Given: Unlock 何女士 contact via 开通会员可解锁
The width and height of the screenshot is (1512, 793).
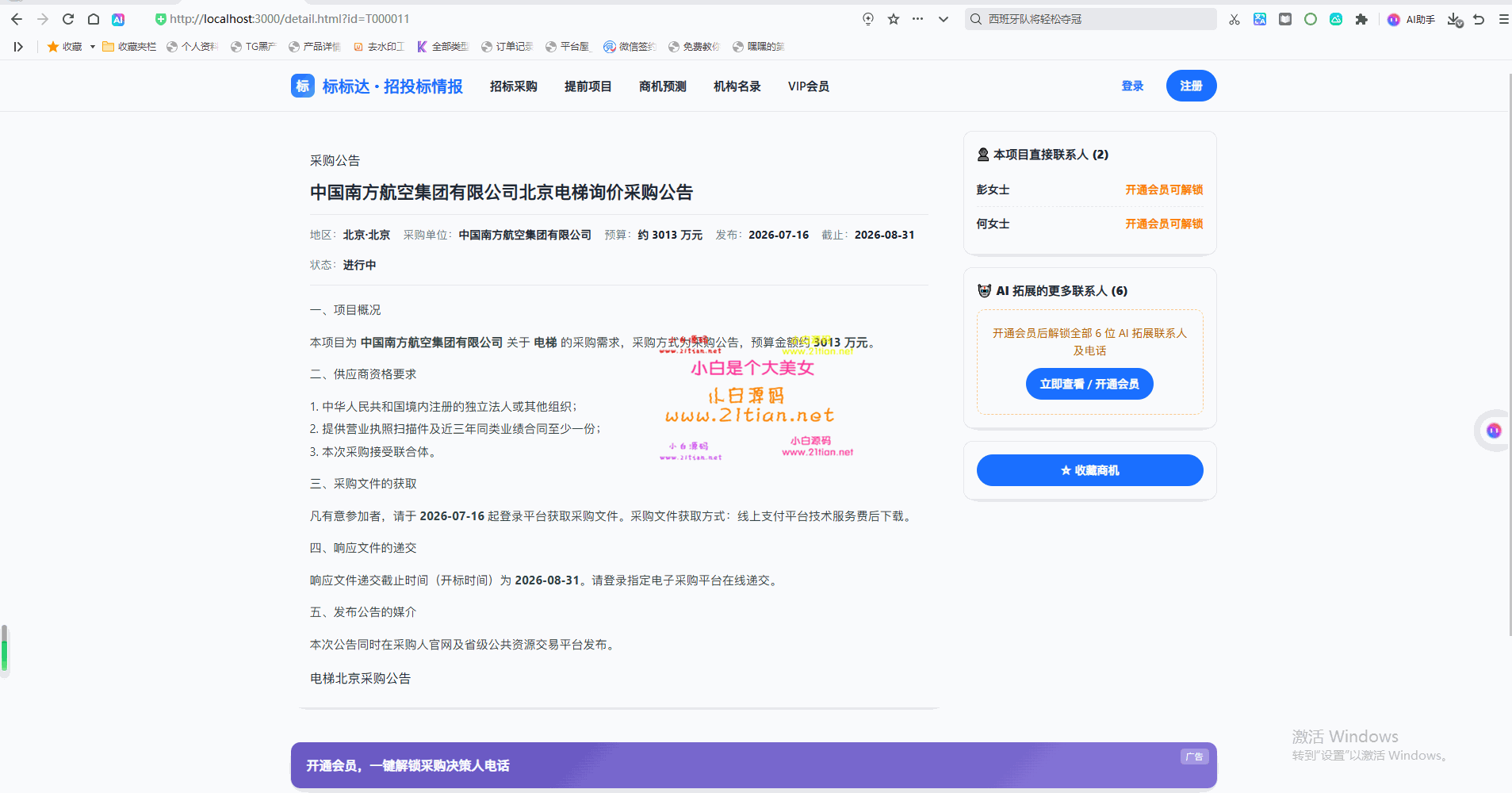Looking at the screenshot, I should point(1164,224).
